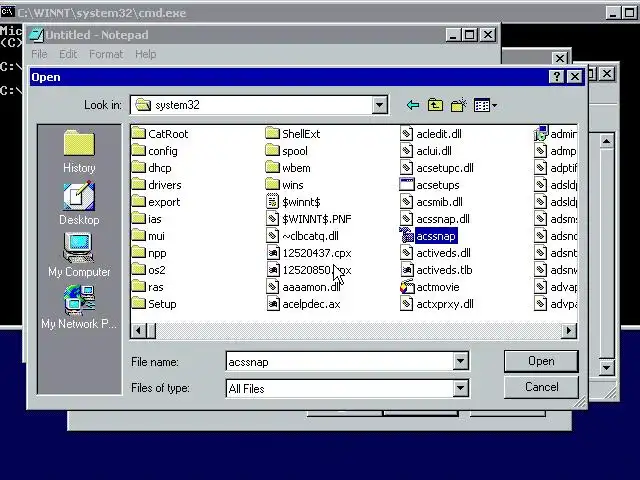
Task: Open Notepad's Edit menu
Action: pos(68,54)
